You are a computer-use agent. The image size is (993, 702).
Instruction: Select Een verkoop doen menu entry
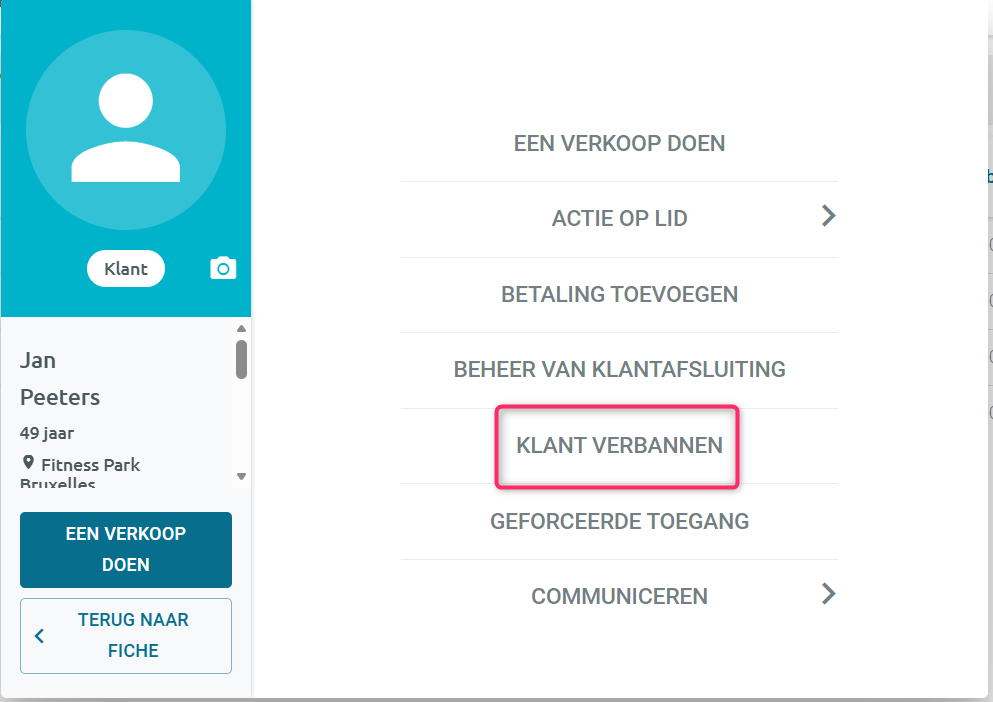click(619, 144)
